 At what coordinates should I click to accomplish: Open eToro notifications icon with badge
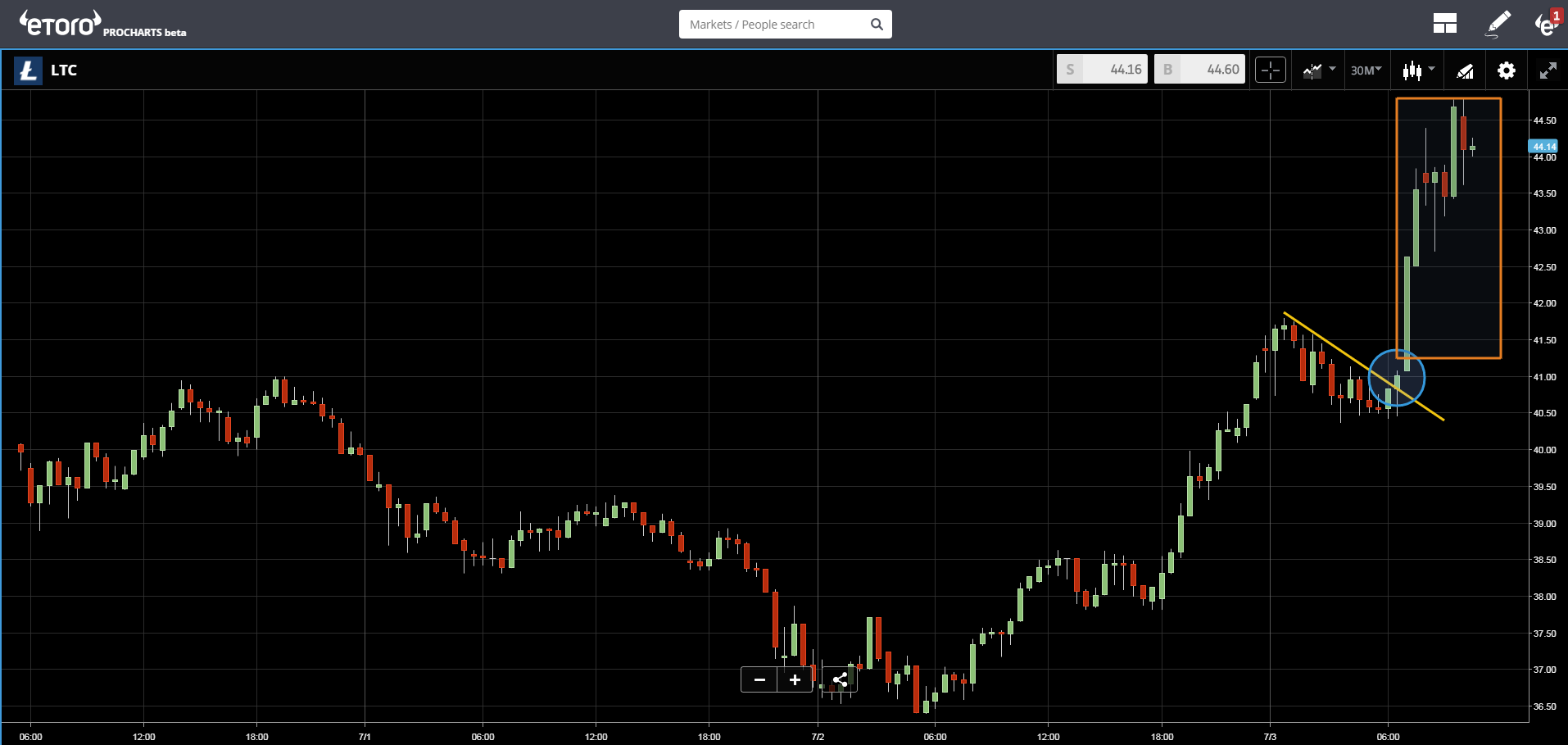point(1548,23)
